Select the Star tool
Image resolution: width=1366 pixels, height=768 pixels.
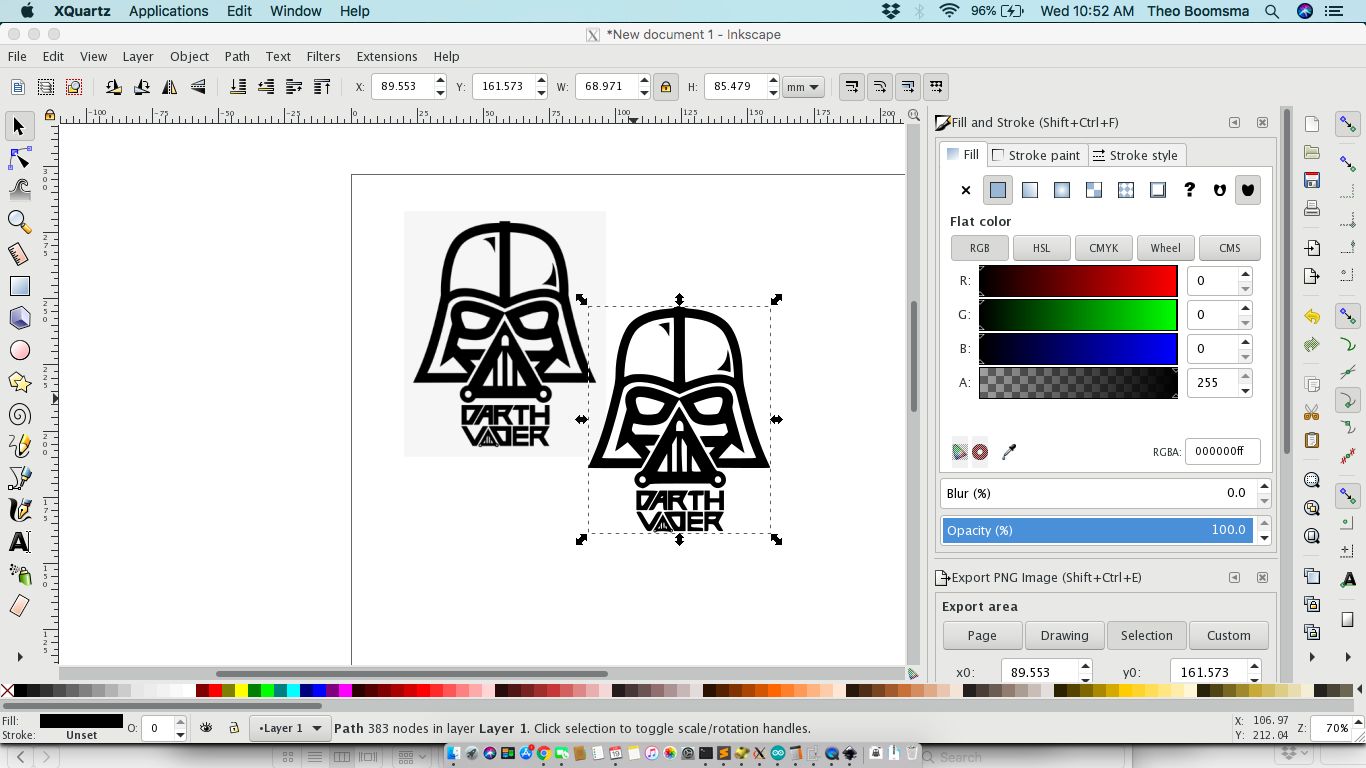pos(19,382)
